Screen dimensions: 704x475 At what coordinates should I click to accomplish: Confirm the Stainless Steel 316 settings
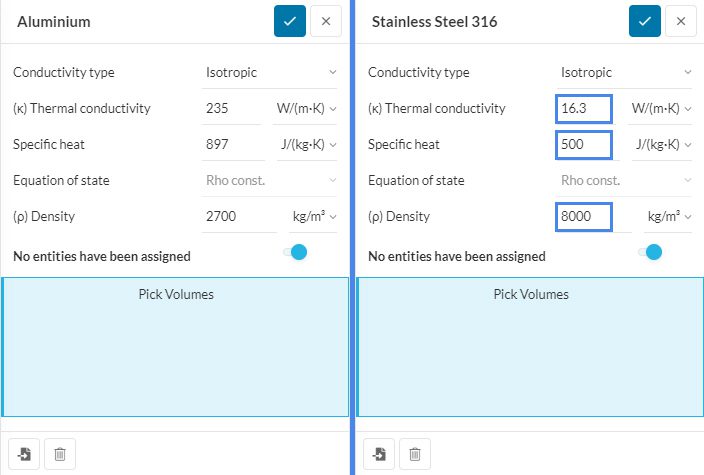tap(645, 21)
